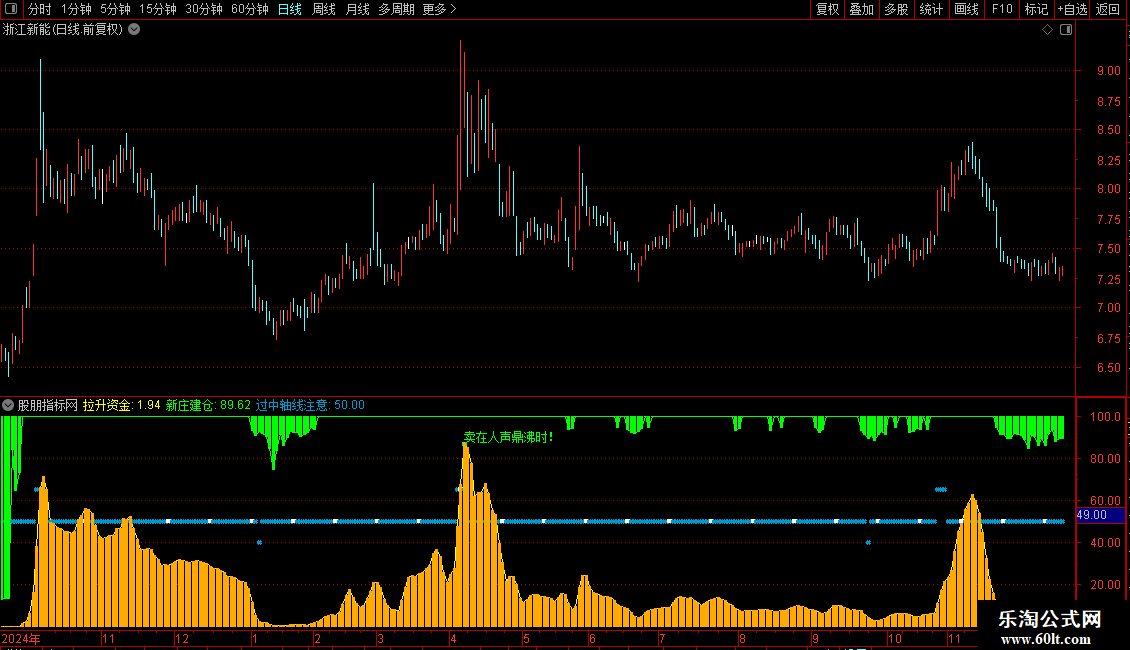Click the 过中轴线注意: 50.00 value
The width and height of the screenshot is (1130, 650).
[311, 405]
